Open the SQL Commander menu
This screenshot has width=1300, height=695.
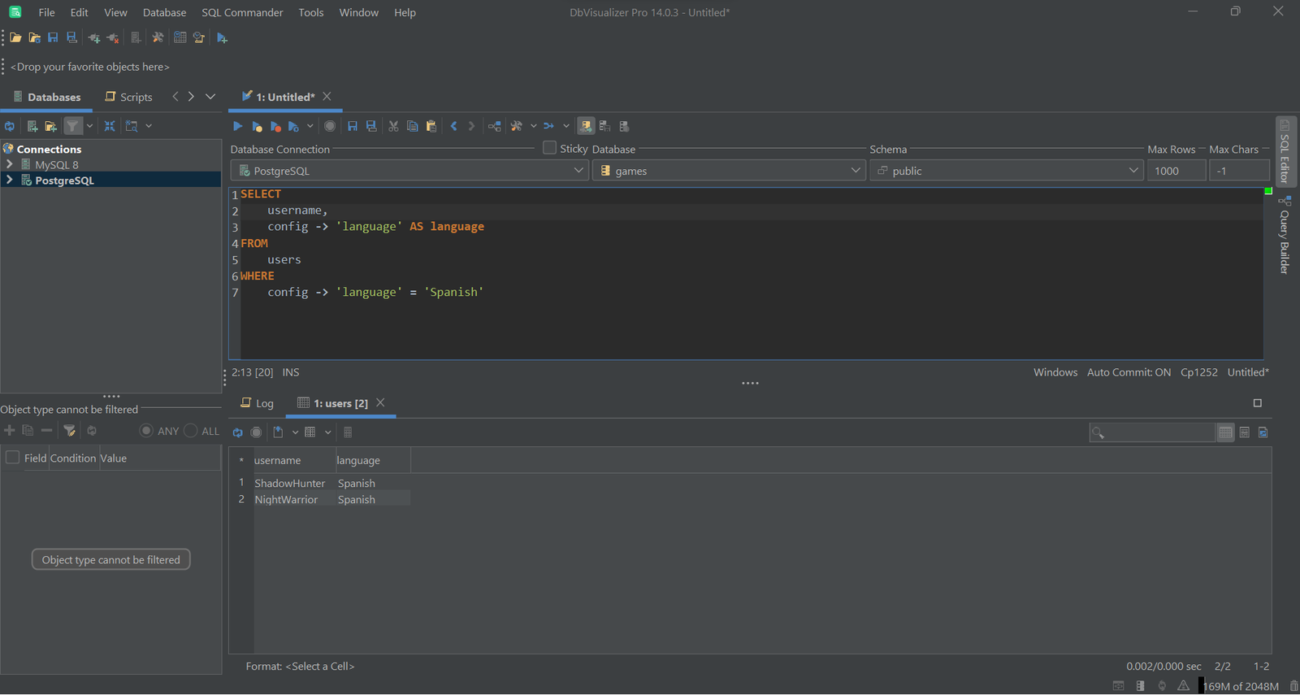(x=242, y=12)
